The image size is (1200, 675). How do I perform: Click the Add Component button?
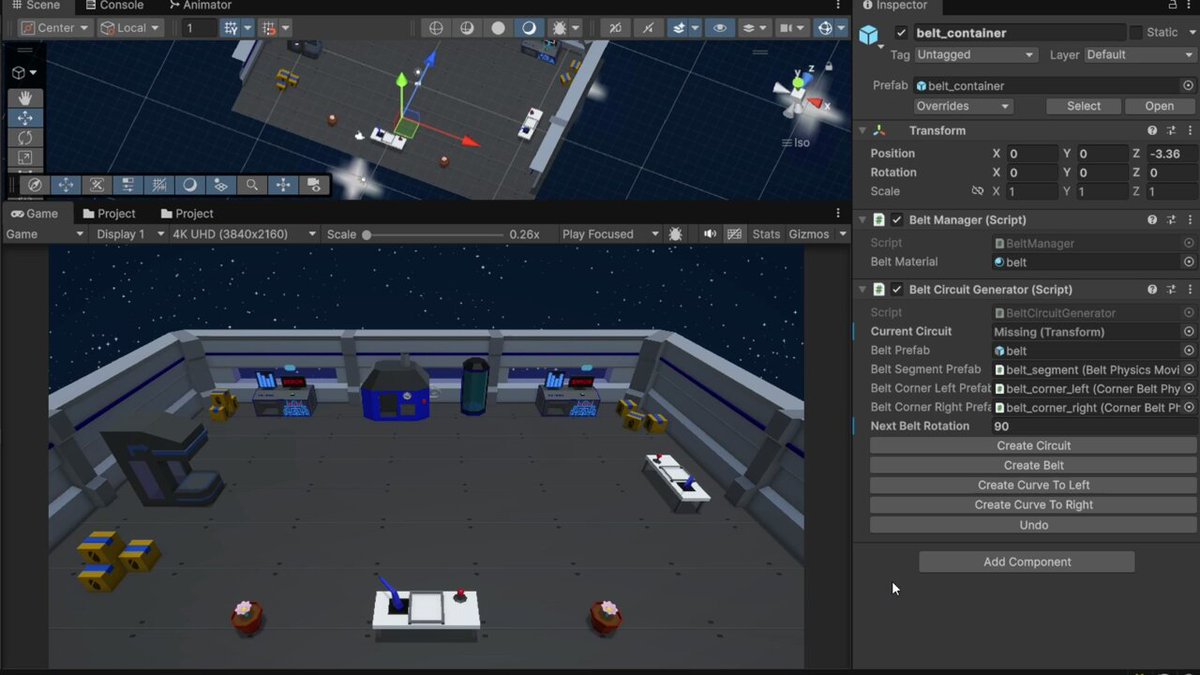click(x=1027, y=562)
